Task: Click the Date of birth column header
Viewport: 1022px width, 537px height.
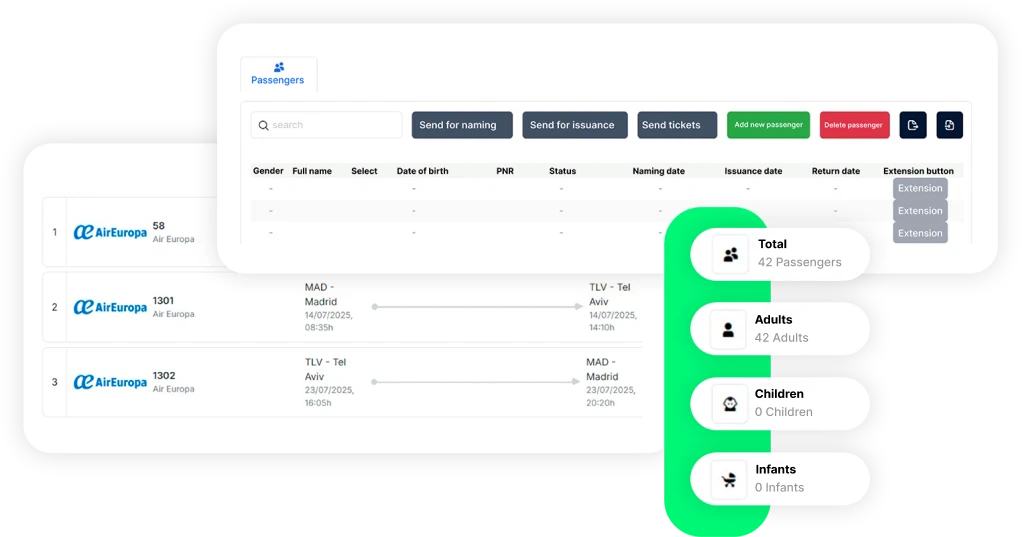Action: click(x=422, y=171)
